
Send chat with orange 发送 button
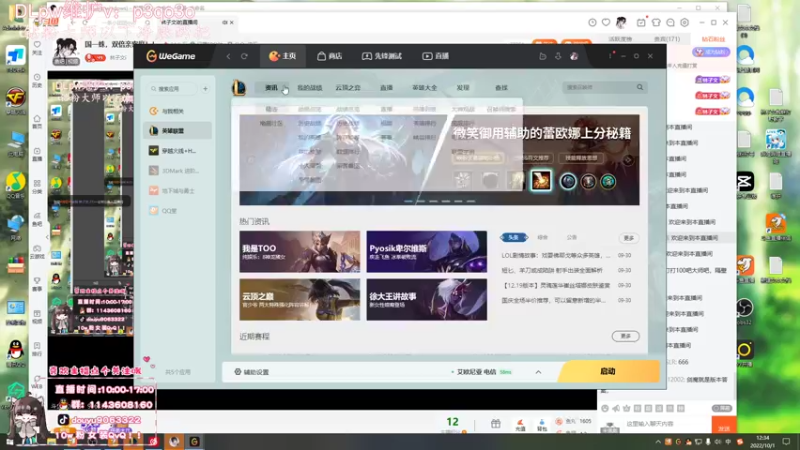[x=723, y=425]
